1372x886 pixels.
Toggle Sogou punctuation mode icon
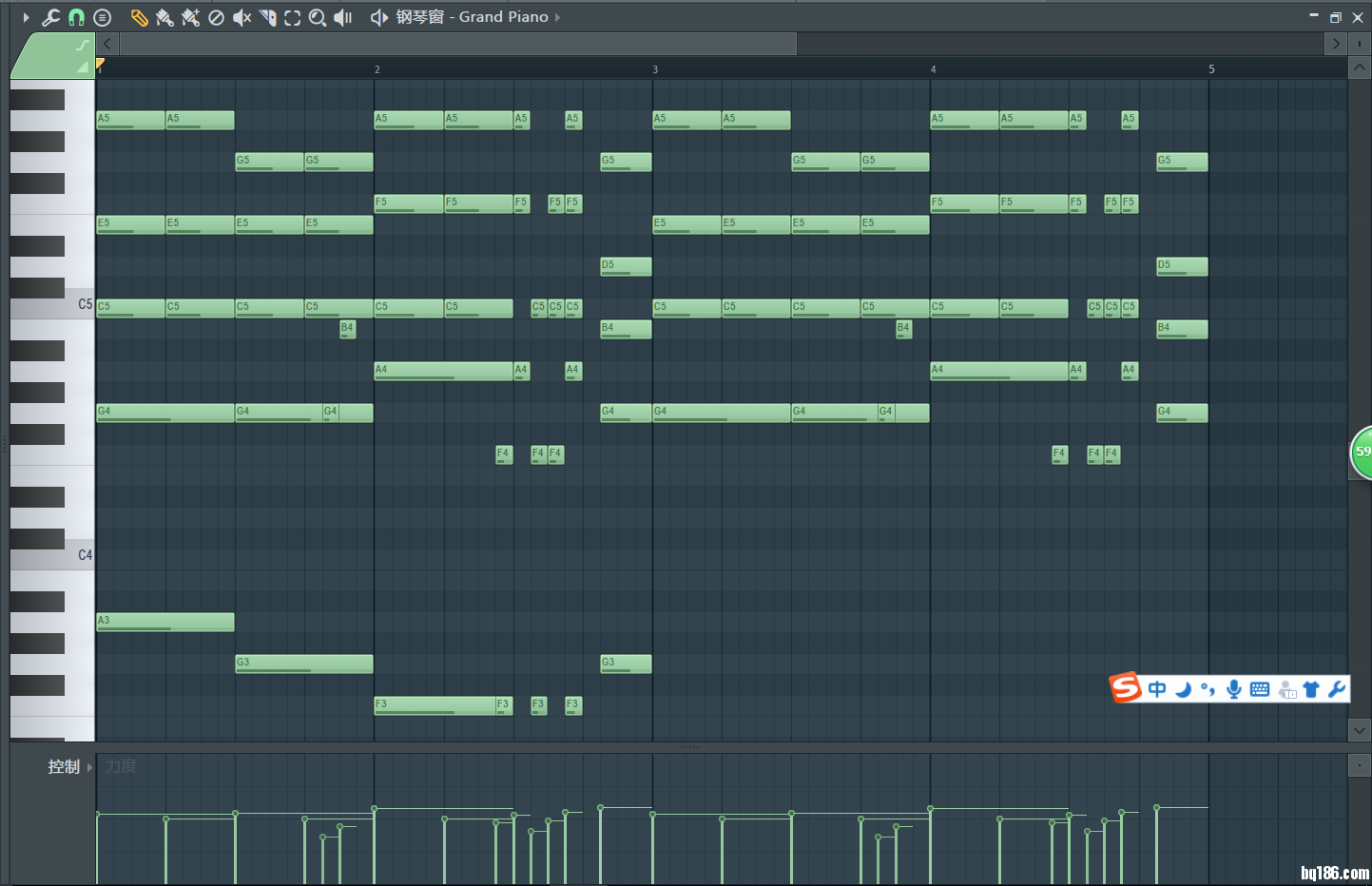[1208, 689]
